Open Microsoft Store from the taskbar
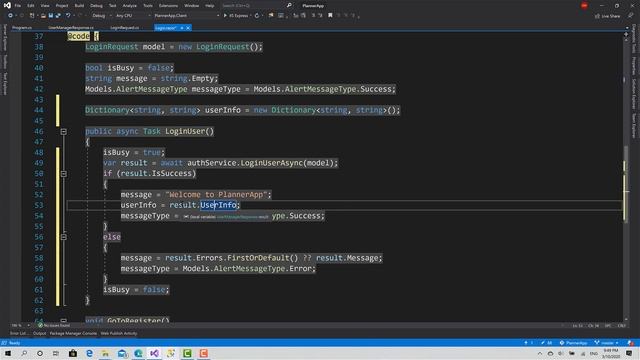This screenshot has height=360, width=640. (x=73, y=353)
